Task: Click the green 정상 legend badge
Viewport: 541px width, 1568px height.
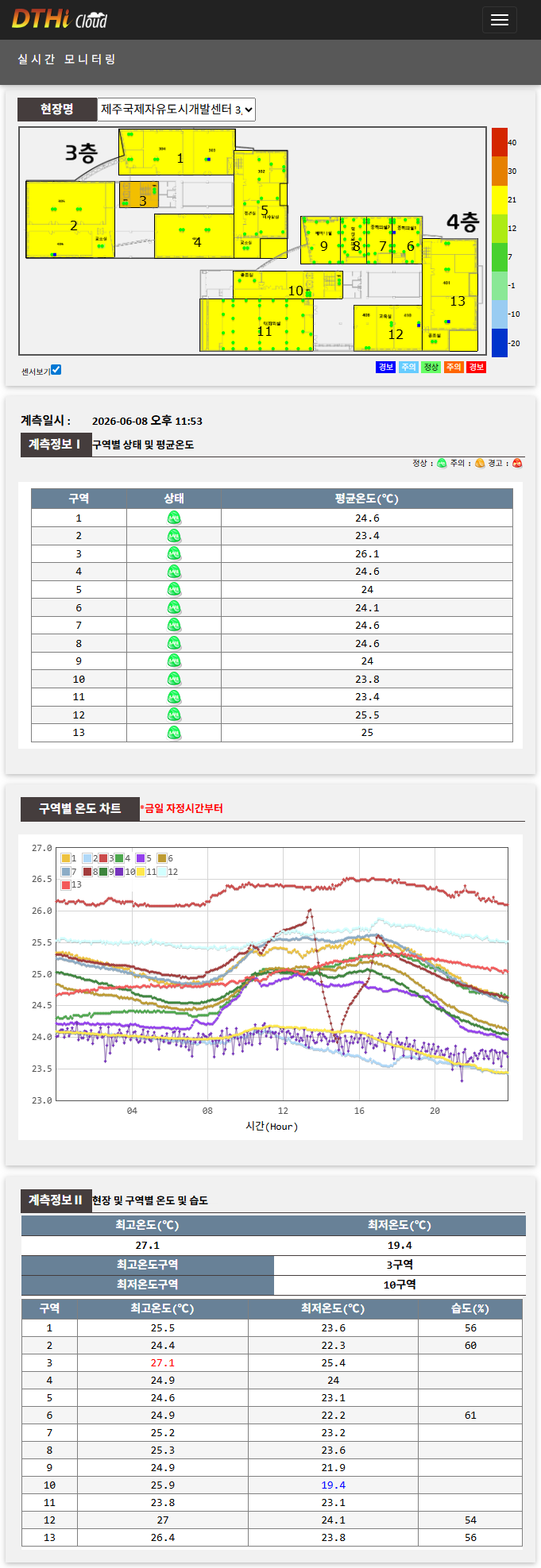Action: coord(431,367)
